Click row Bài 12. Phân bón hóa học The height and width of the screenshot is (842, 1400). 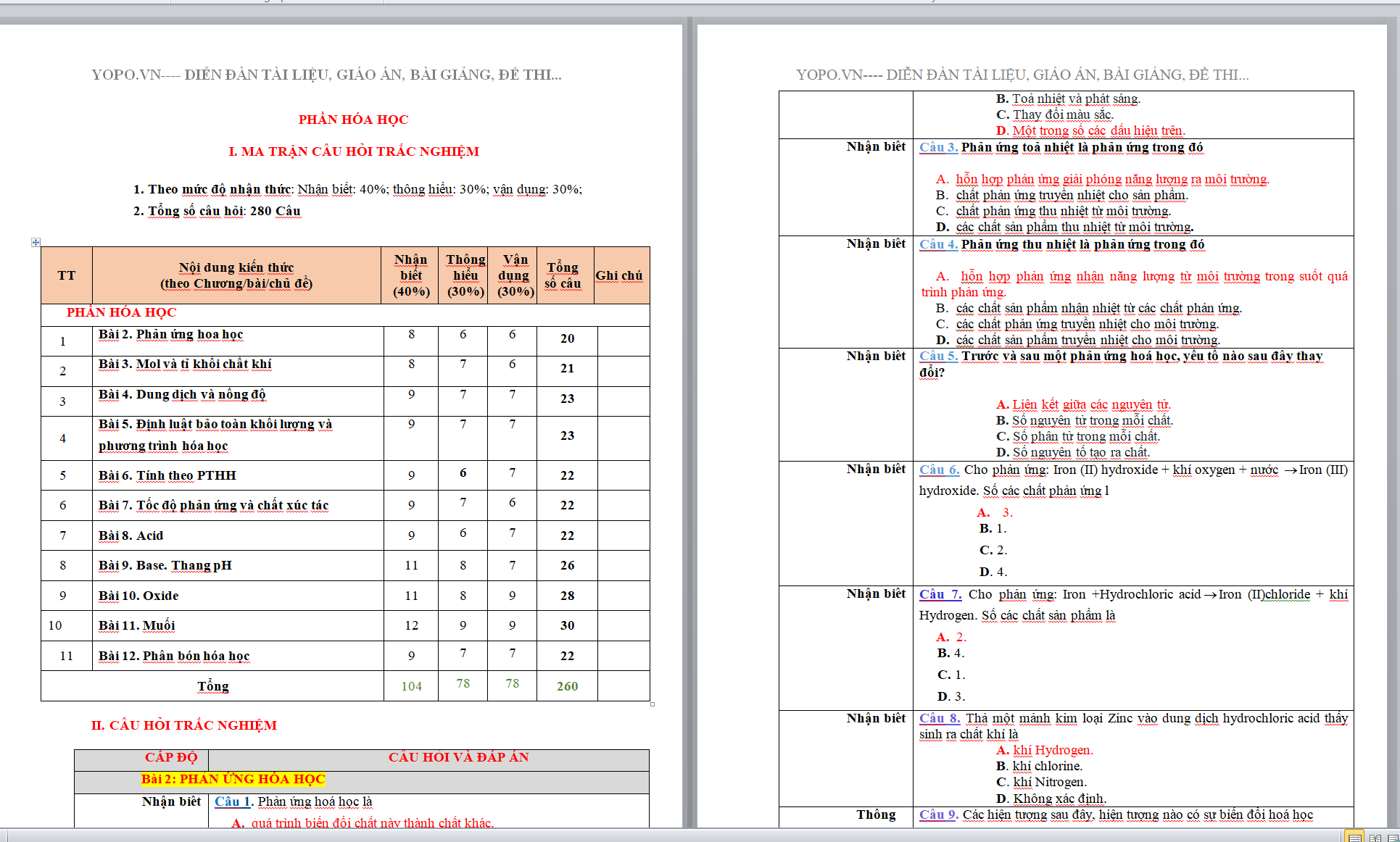coord(345,656)
